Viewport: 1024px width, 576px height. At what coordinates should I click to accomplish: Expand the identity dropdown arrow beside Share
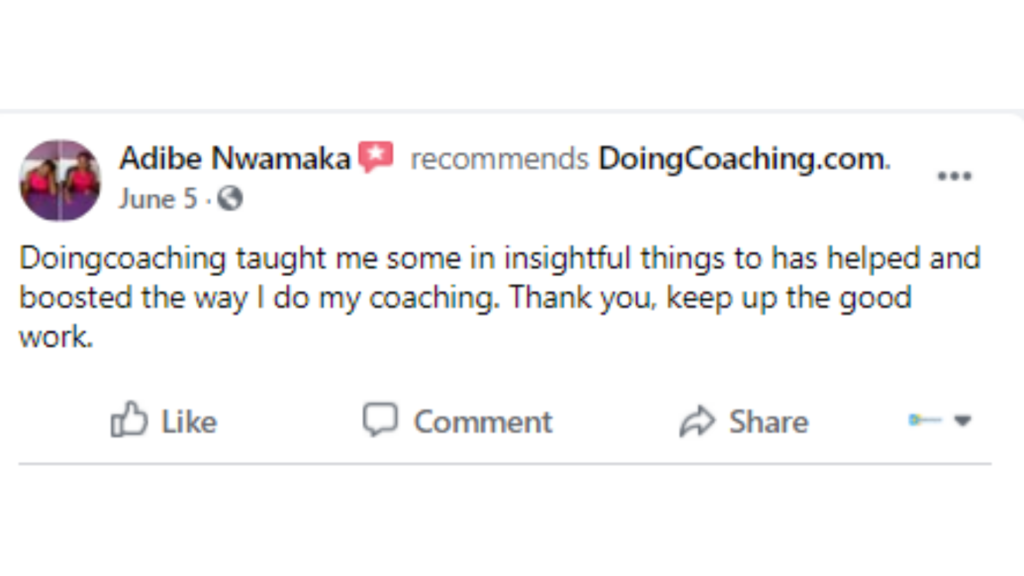click(x=963, y=421)
